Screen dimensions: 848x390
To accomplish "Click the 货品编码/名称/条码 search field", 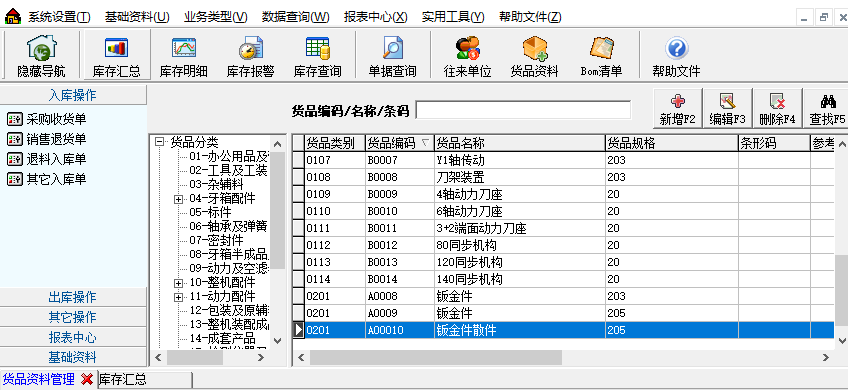I will [x=523, y=110].
